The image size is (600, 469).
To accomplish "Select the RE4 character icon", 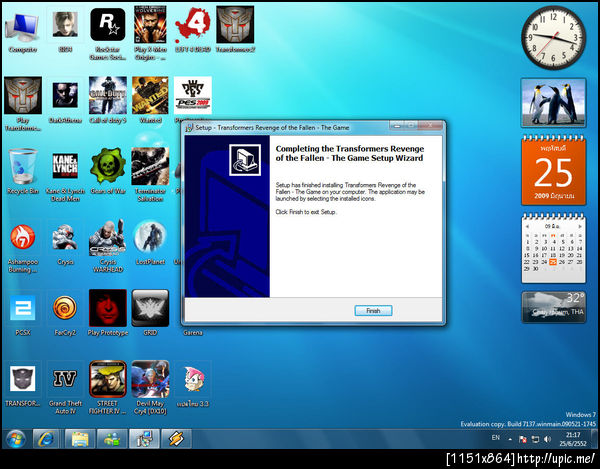I will pos(65,30).
